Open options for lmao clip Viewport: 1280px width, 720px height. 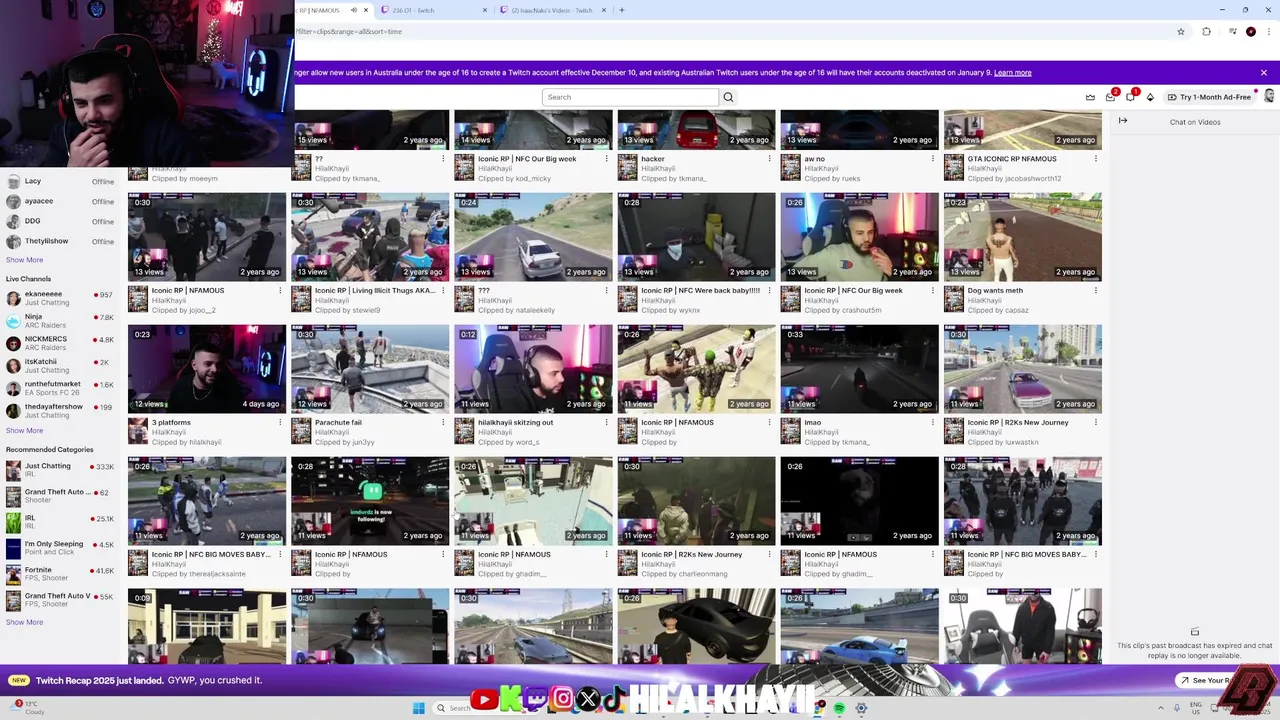tap(932, 423)
